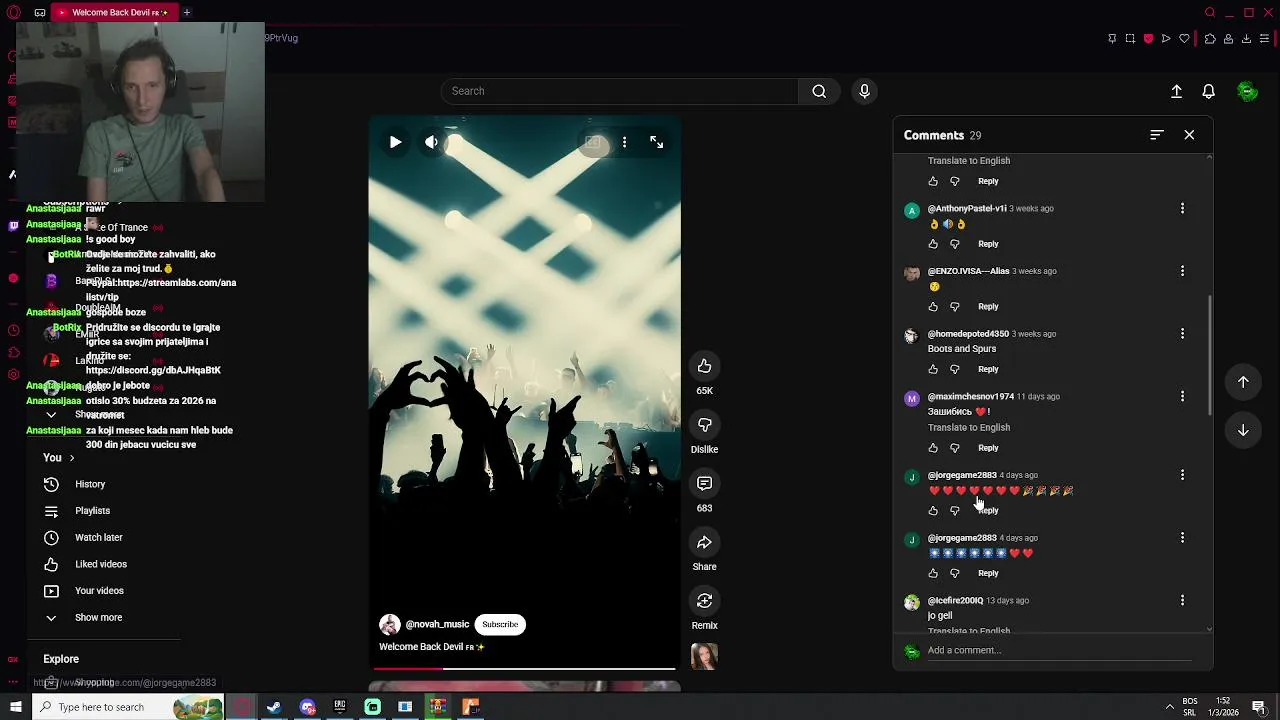Like the Short with 65K likes
The width and height of the screenshot is (1280, 720).
point(704,366)
